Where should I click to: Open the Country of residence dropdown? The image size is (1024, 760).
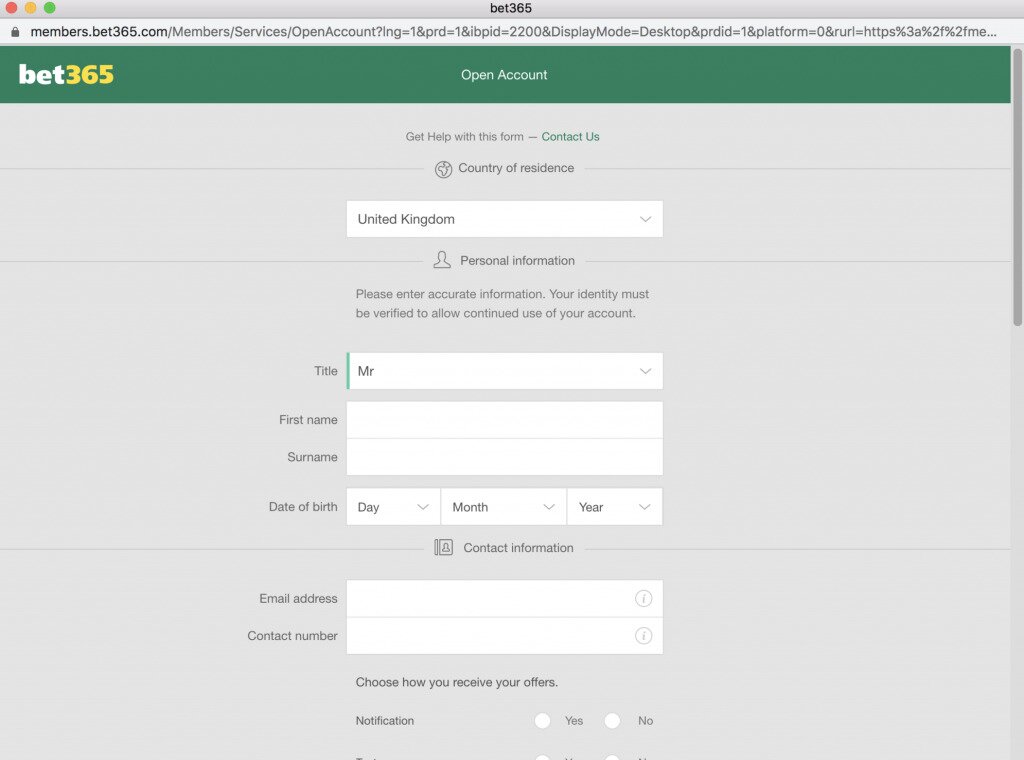click(x=505, y=219)
